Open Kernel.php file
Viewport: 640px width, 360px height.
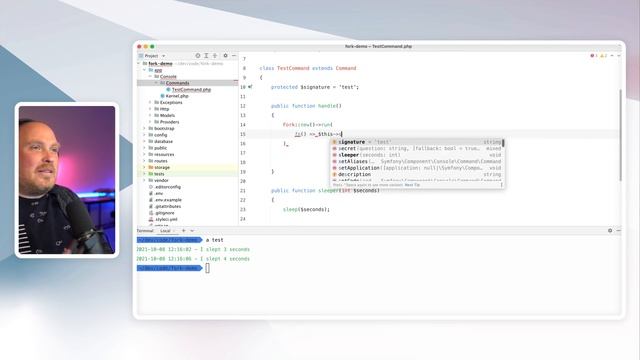coord(177,96)
